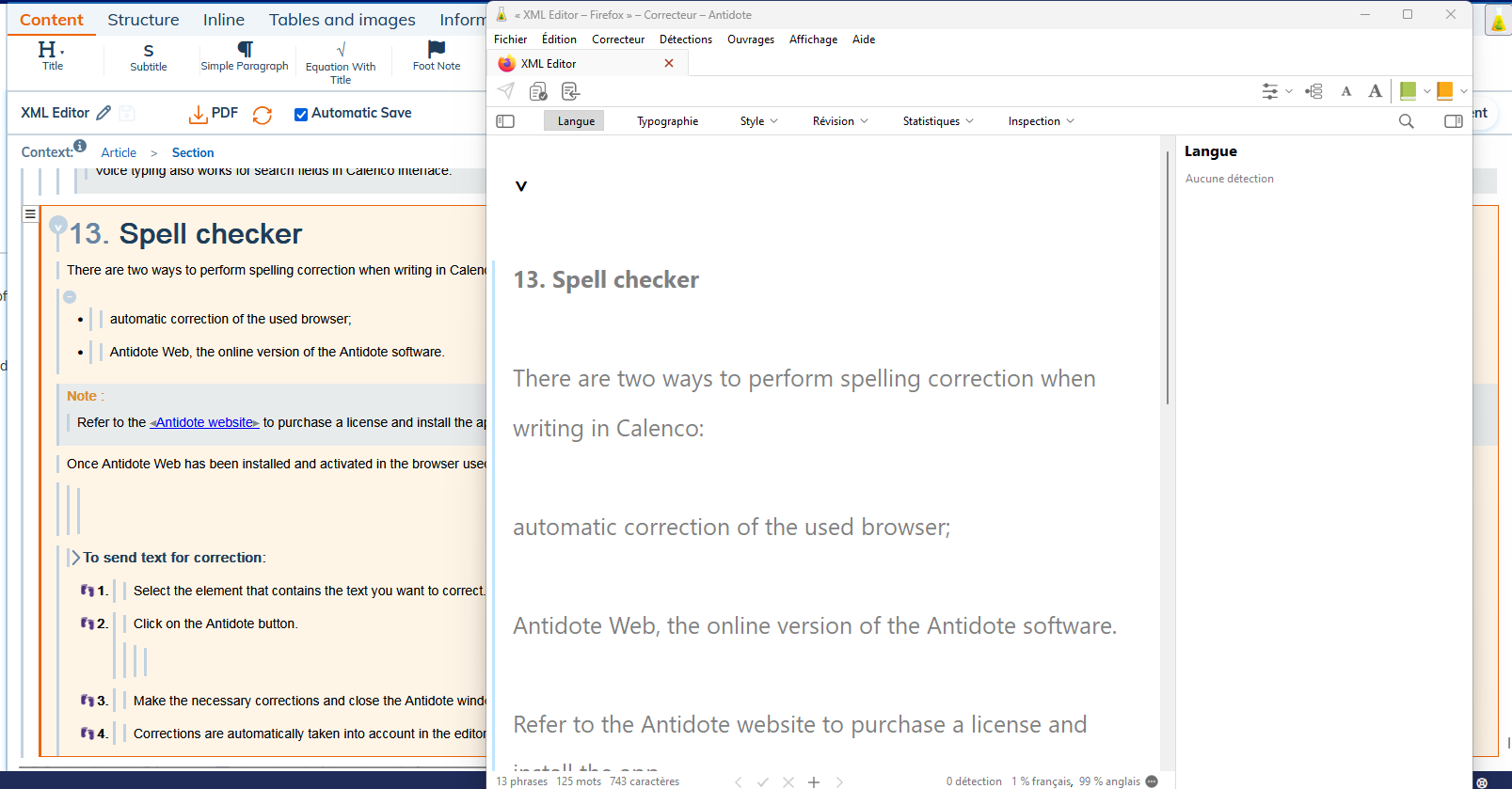Click '125 mots' in the status bar
1512x789 pixels.
[x=579, y=781]
